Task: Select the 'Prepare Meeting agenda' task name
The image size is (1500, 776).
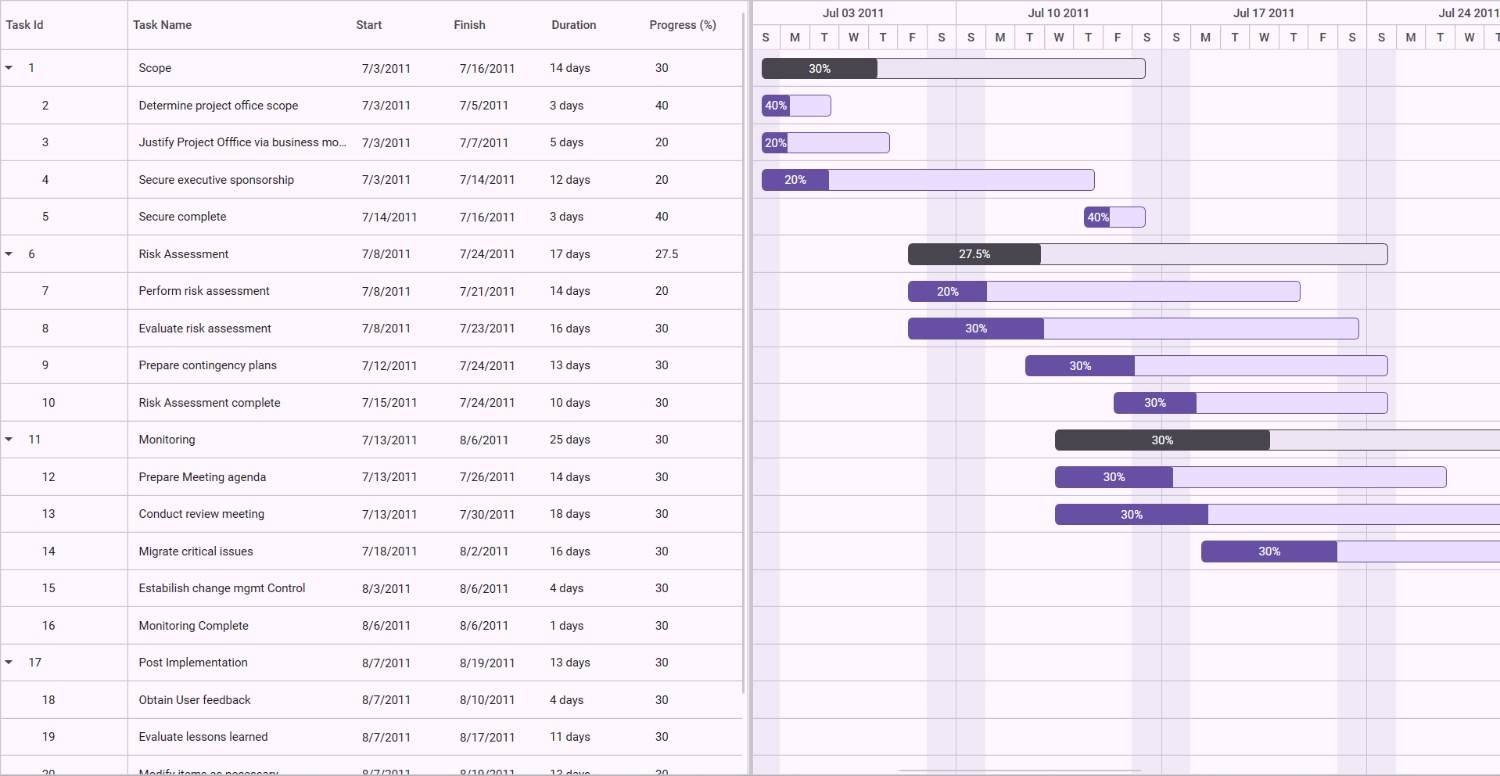Action: click(202, 477)
